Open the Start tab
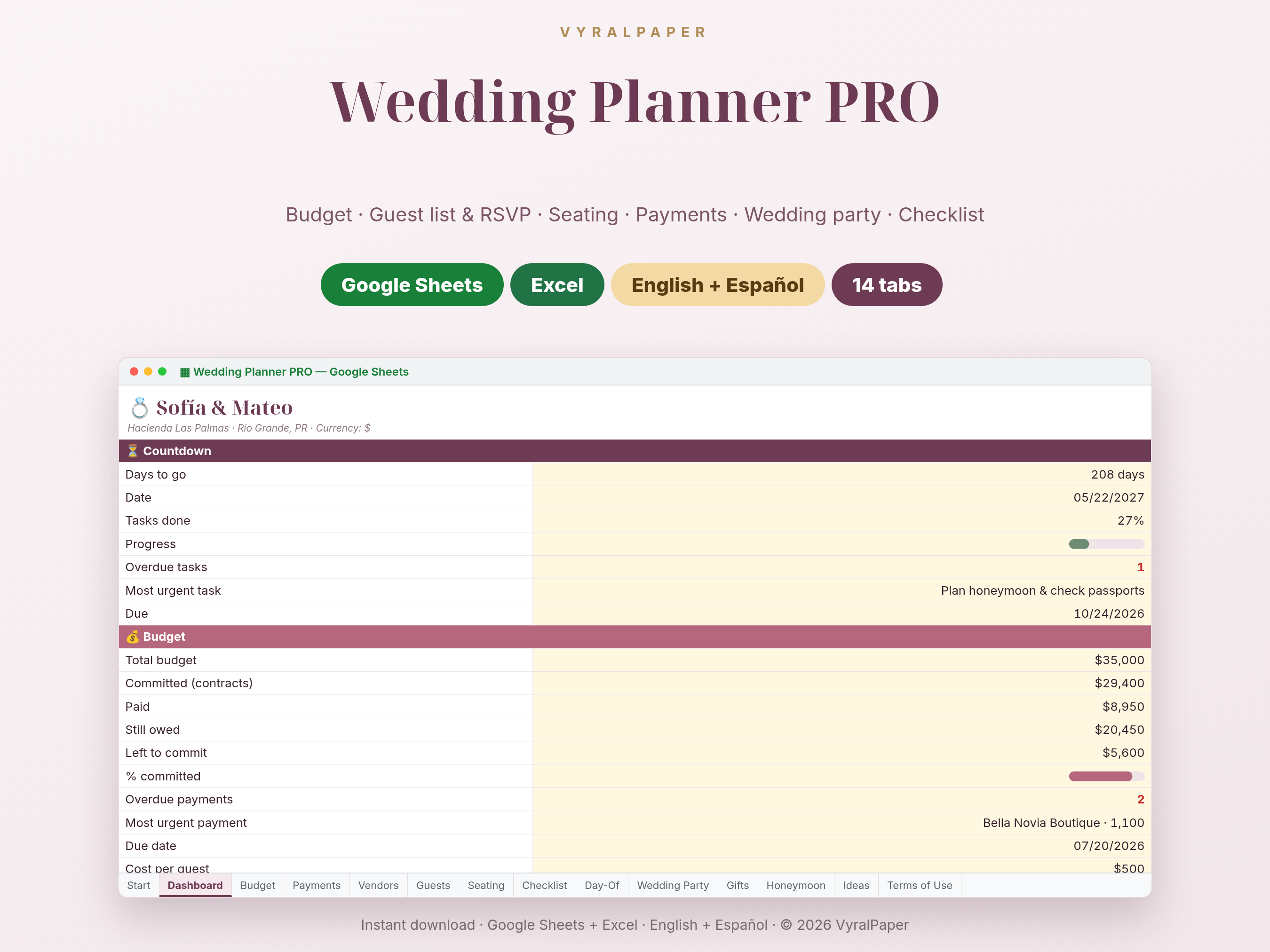This screenshot has height=952, width=1270. click(x=139, y=885)
